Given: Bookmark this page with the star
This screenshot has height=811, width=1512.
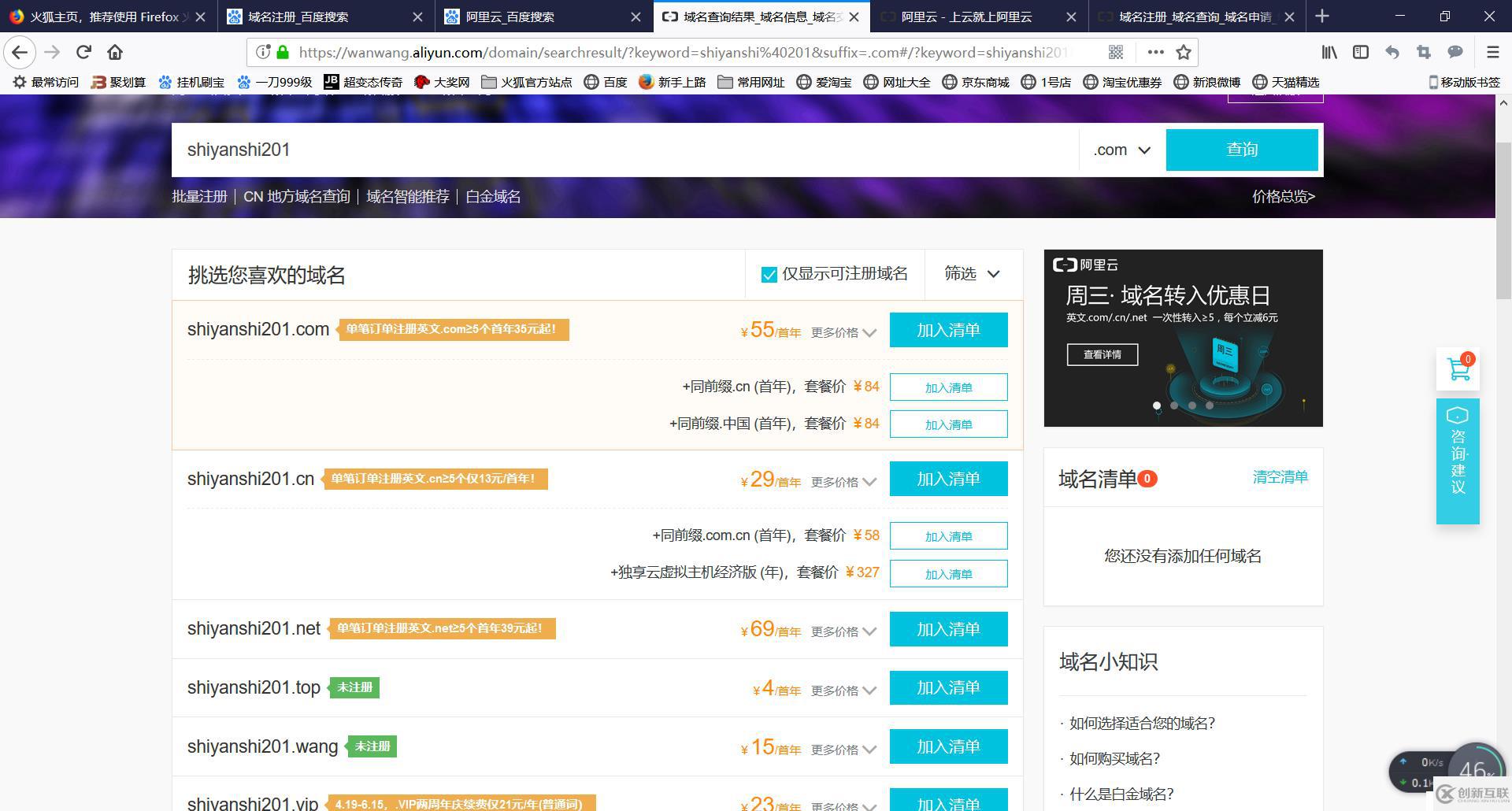Looking at the screenshot, I should [1183, 52].
